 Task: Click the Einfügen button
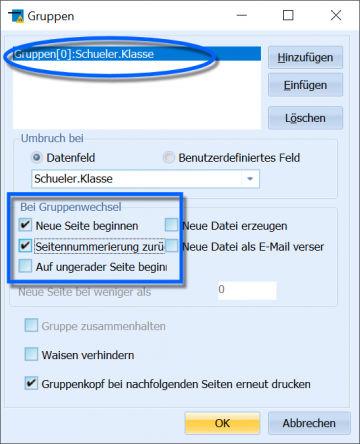[305, 85]
